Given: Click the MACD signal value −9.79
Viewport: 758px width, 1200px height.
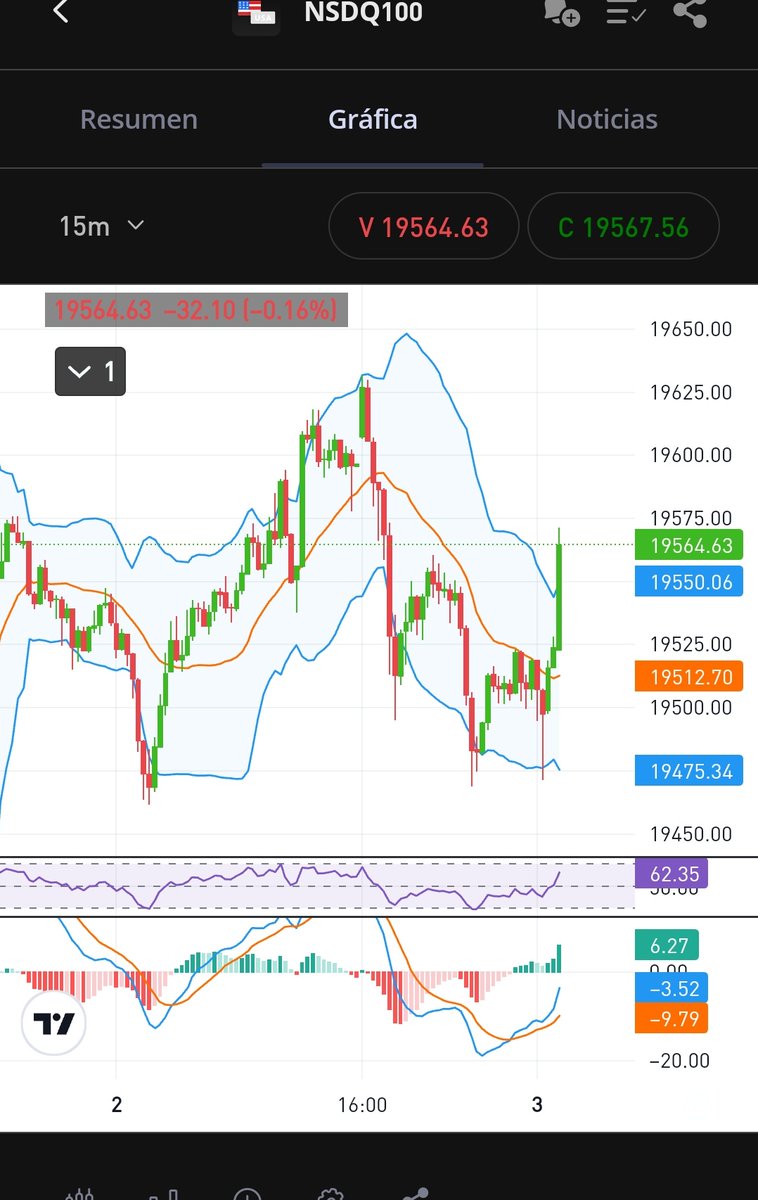Looking at the screenshot, I should [x=671, y=1019].
